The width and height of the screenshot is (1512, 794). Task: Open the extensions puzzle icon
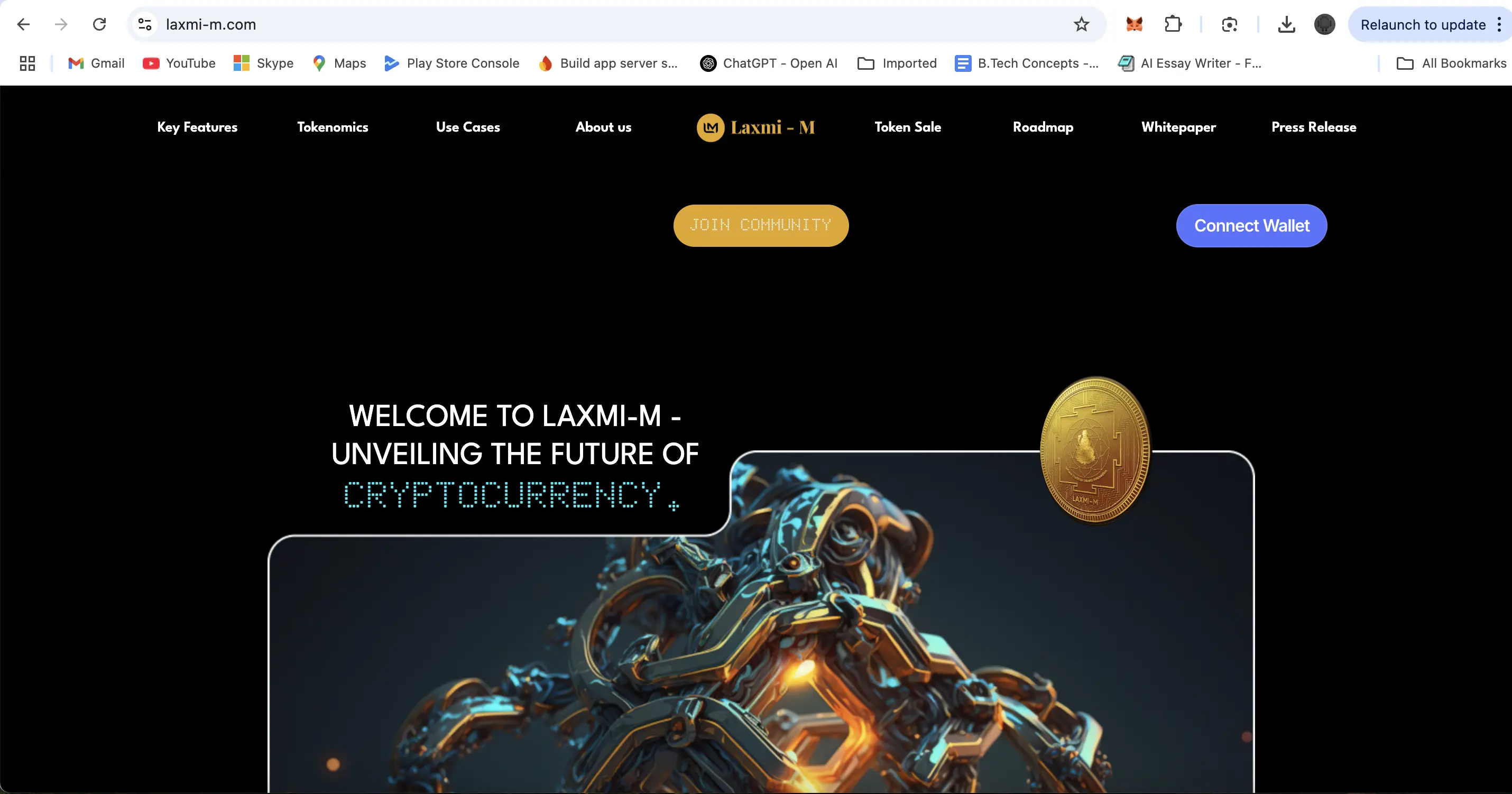1172,24
